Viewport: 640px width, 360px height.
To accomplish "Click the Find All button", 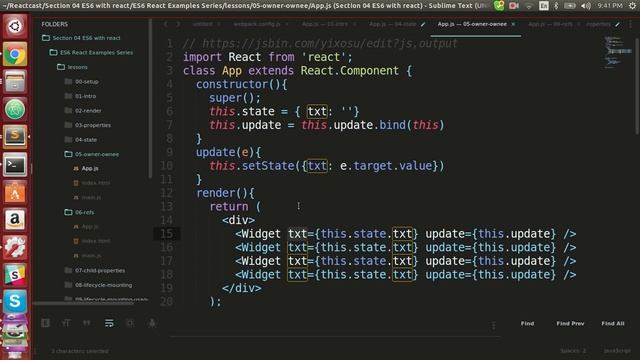I will point(613,323).
